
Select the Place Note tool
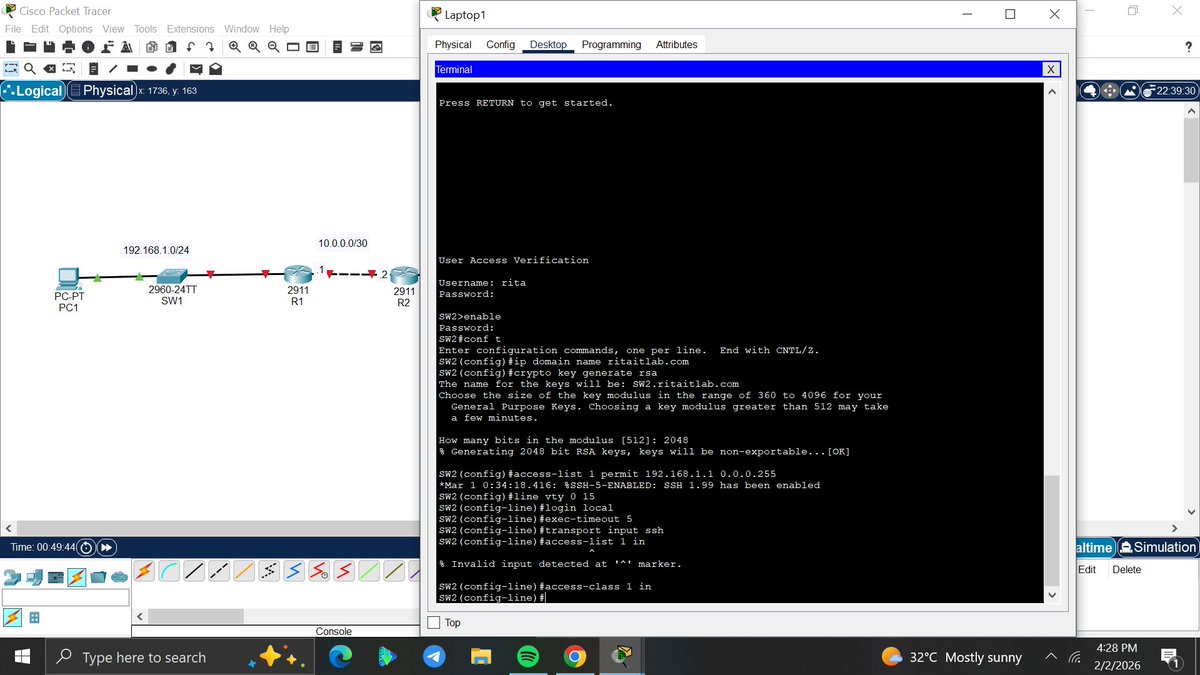[93, 68]
